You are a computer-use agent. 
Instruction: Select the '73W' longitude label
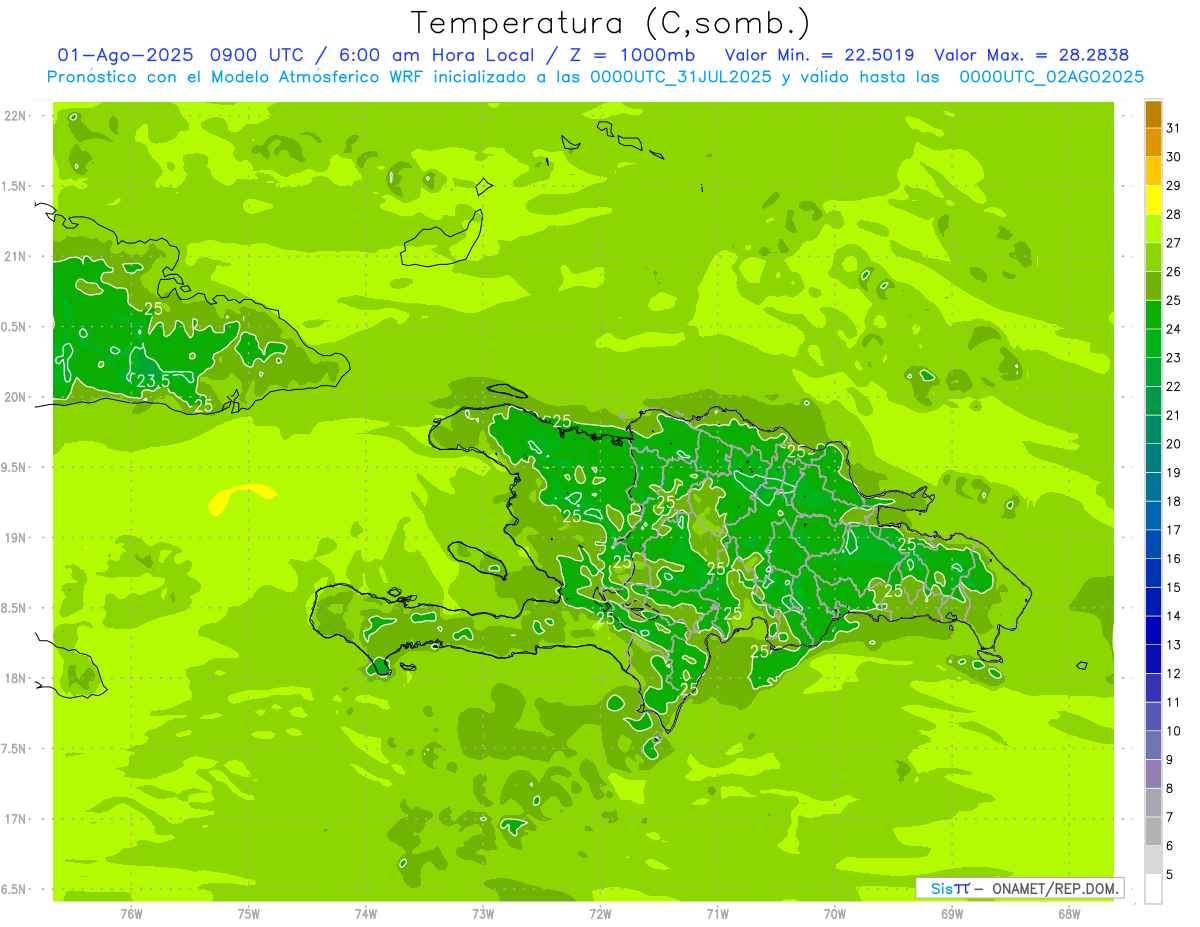click(483, 914)
